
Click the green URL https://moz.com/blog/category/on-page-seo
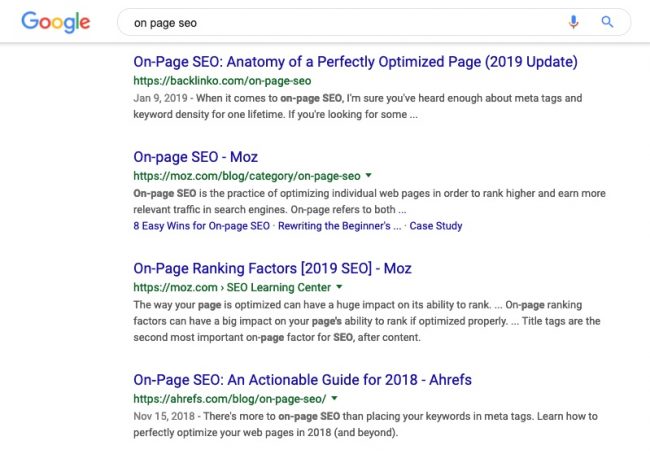247,176
